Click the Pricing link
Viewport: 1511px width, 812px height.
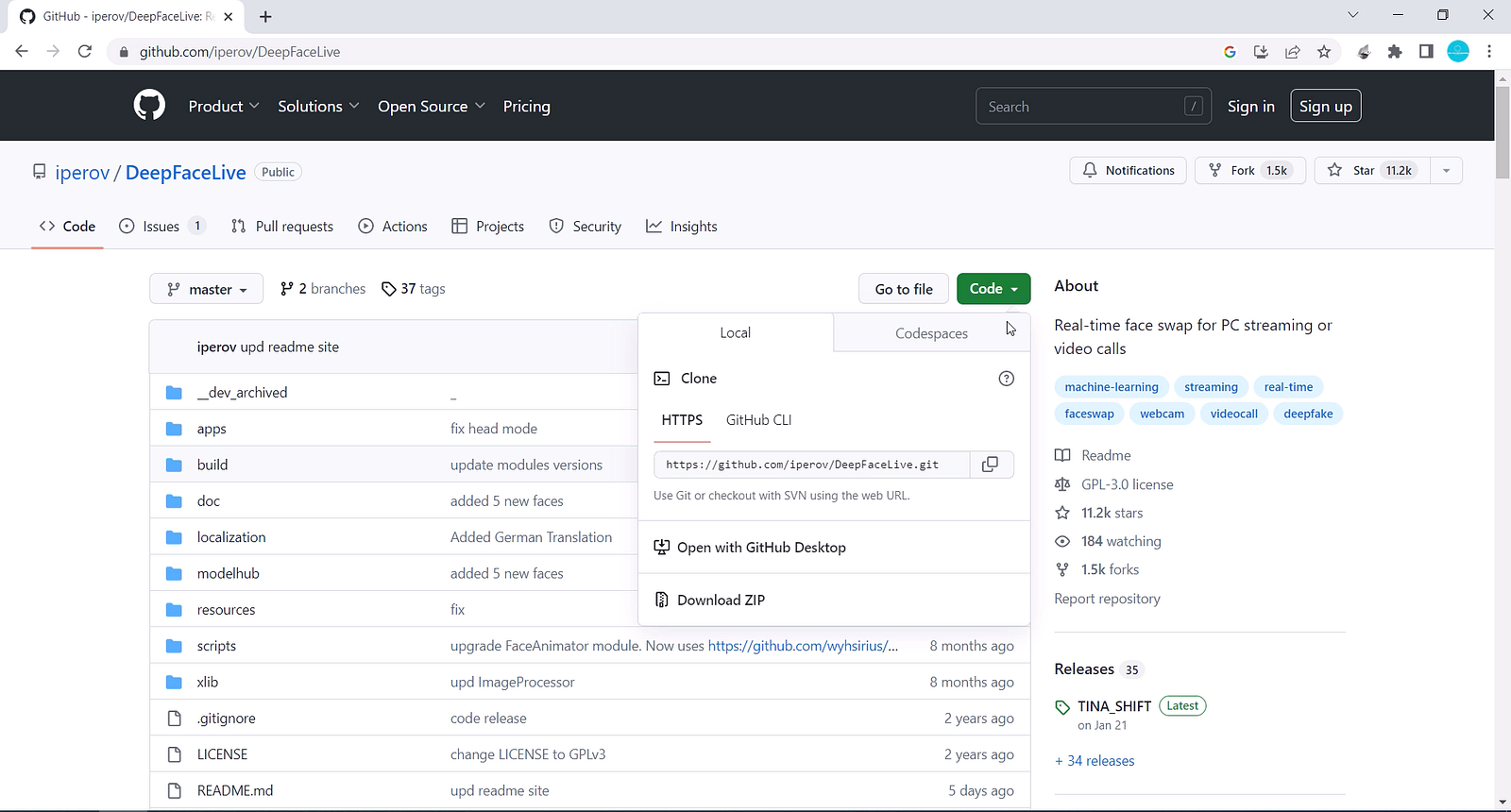click(527, 107)
